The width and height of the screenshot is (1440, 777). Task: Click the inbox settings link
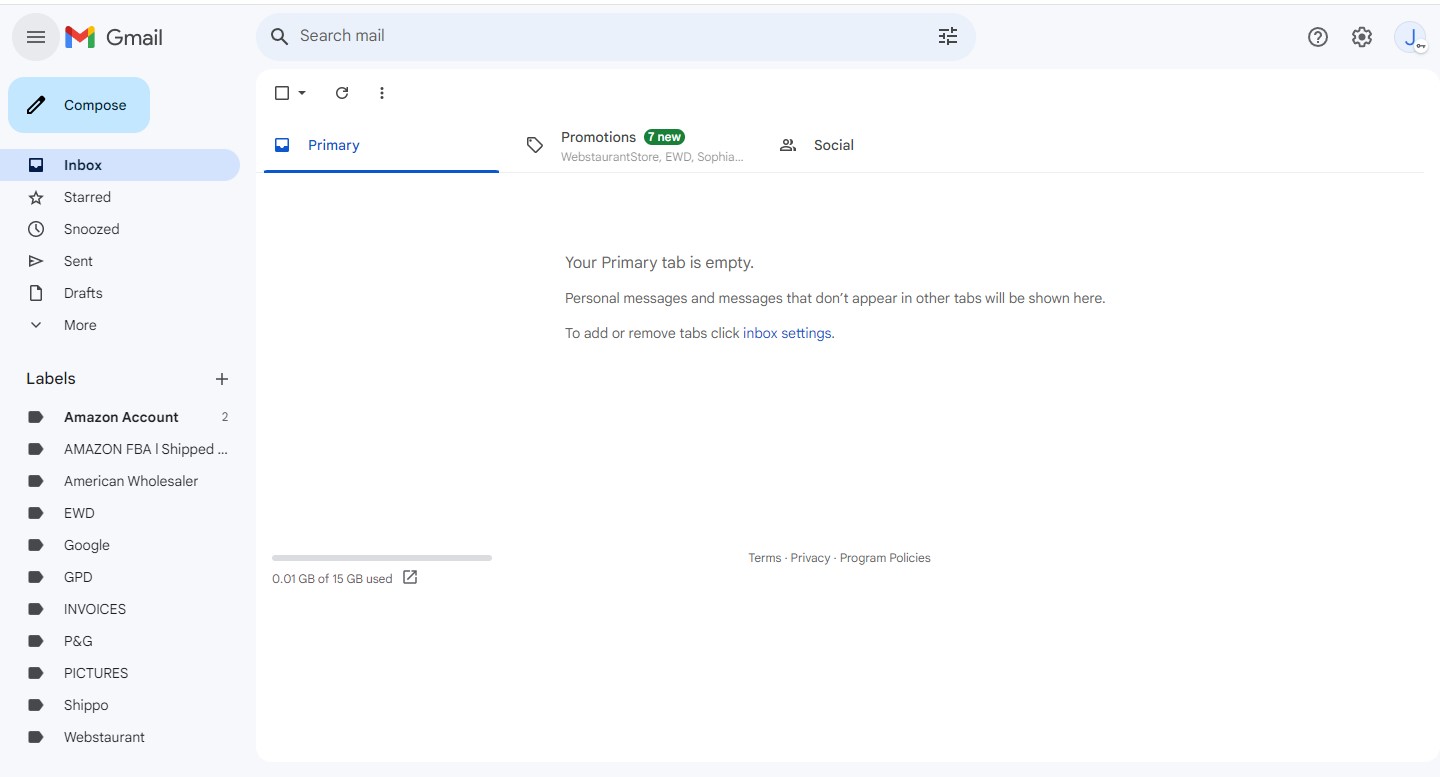[x=787, y=333]
